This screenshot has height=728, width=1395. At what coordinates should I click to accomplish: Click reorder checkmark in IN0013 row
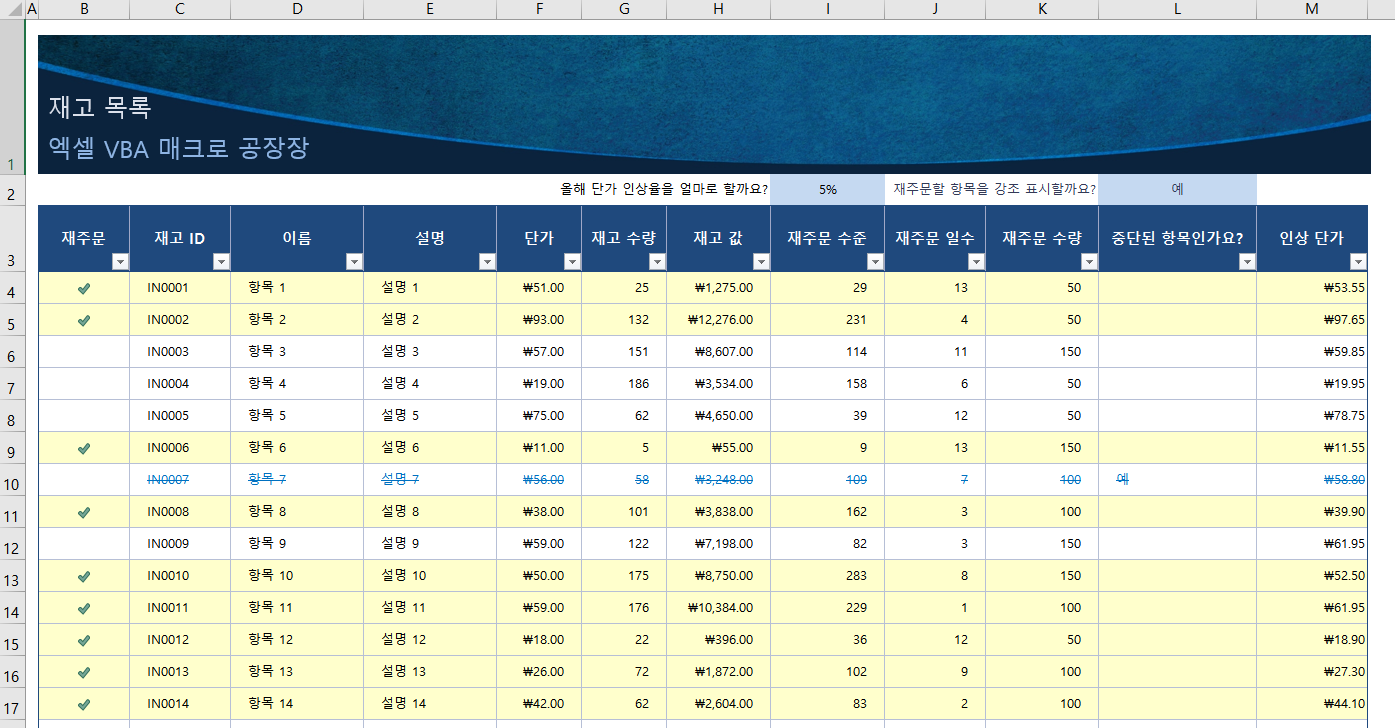click(84, 672)
